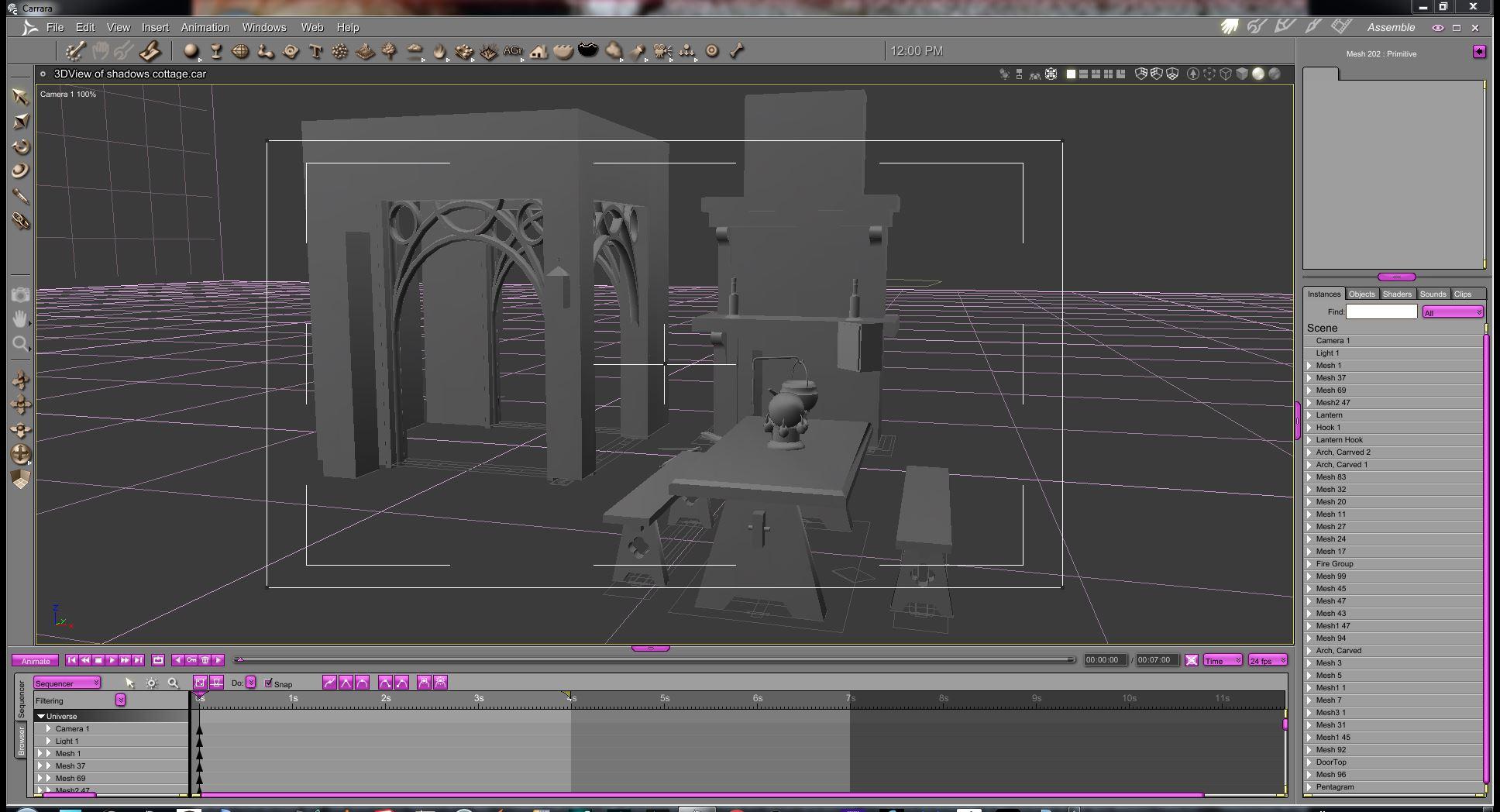This screenshot has width=1500, height=812.
Task: Insert a sphere primitive from the toolbar
Action: 191,51
